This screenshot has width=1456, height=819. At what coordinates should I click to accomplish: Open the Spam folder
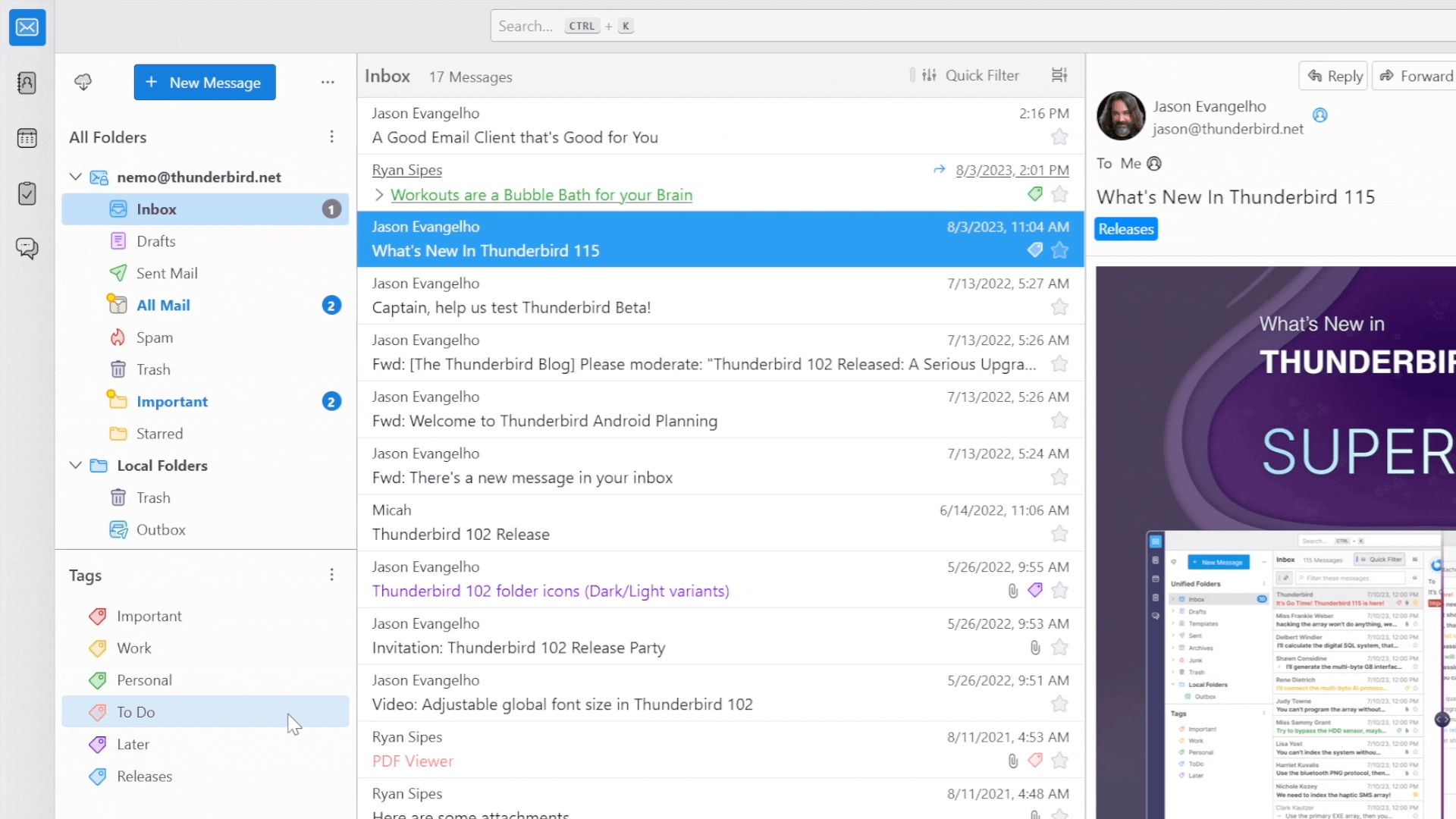click(x=206, y=337)
